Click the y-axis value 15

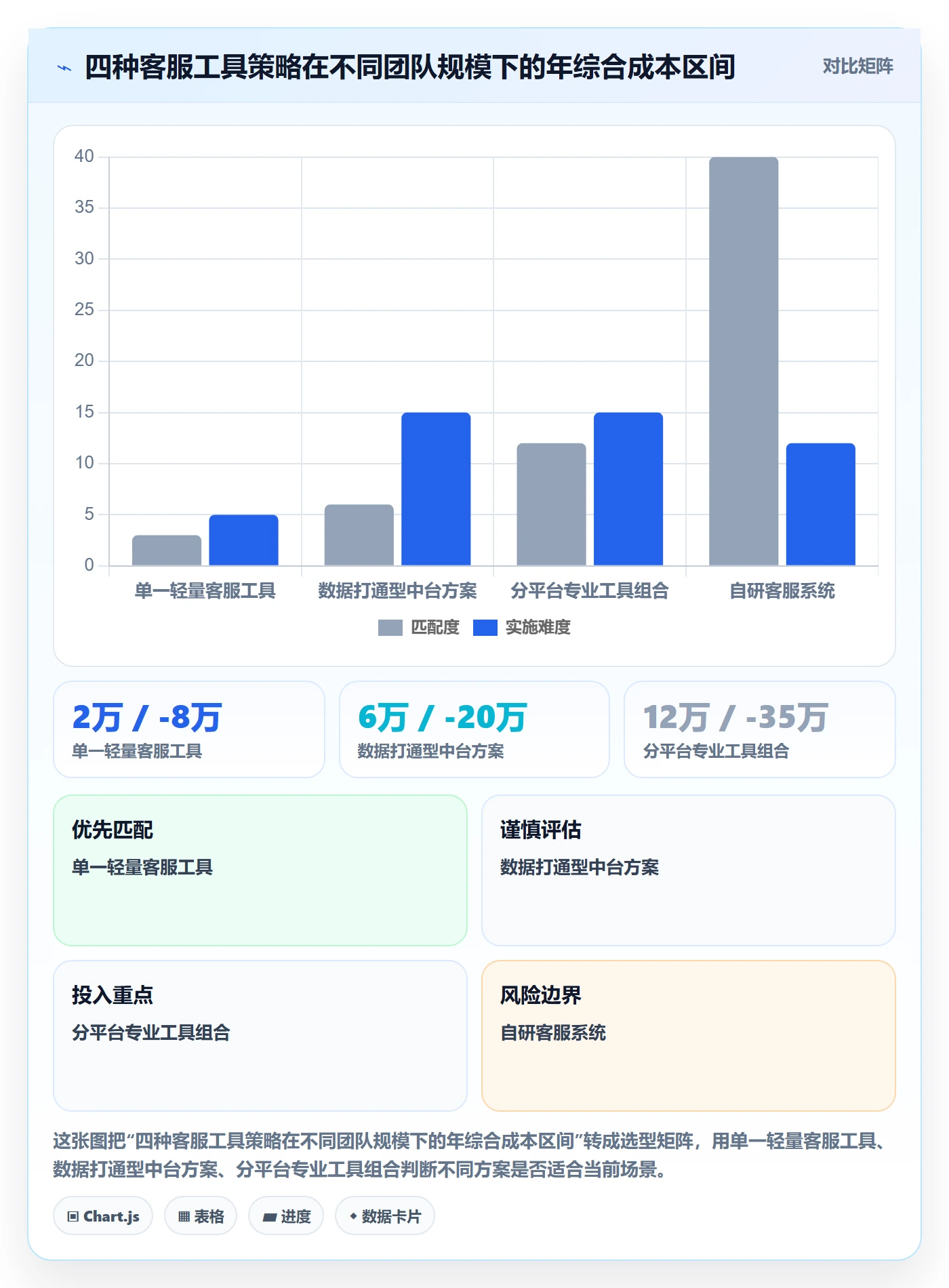coord(84,412)
